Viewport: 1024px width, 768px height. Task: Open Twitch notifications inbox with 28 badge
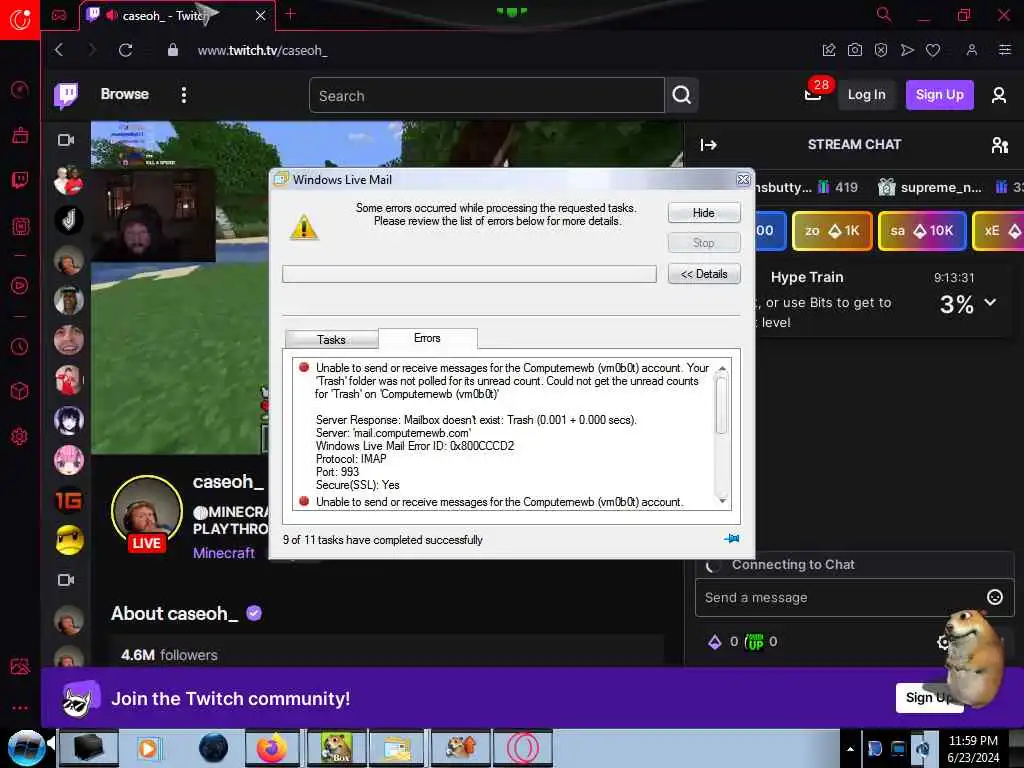pos(813,95)
